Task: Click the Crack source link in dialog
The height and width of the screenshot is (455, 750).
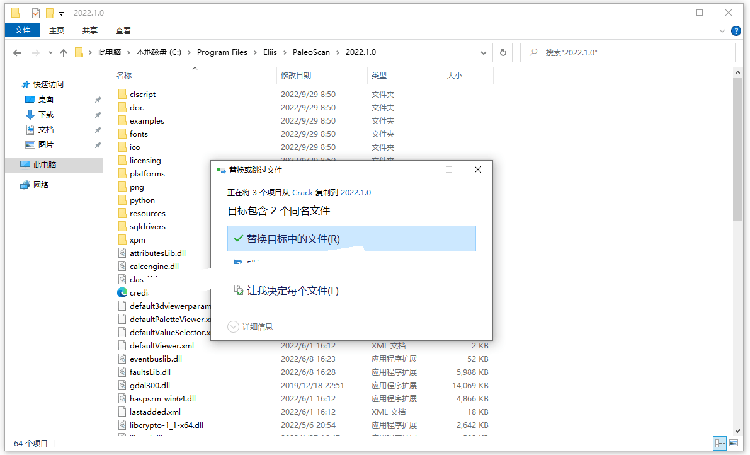Action: [x=302, y=192]
